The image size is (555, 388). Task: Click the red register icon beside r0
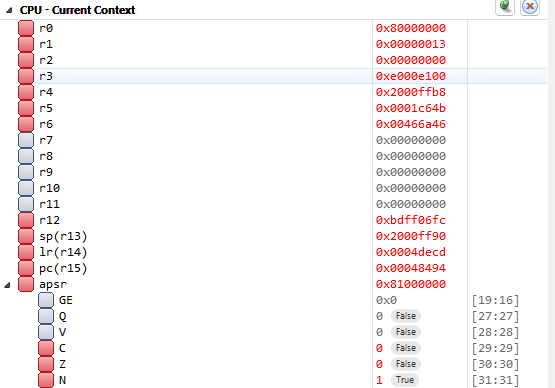pos(26,28)
